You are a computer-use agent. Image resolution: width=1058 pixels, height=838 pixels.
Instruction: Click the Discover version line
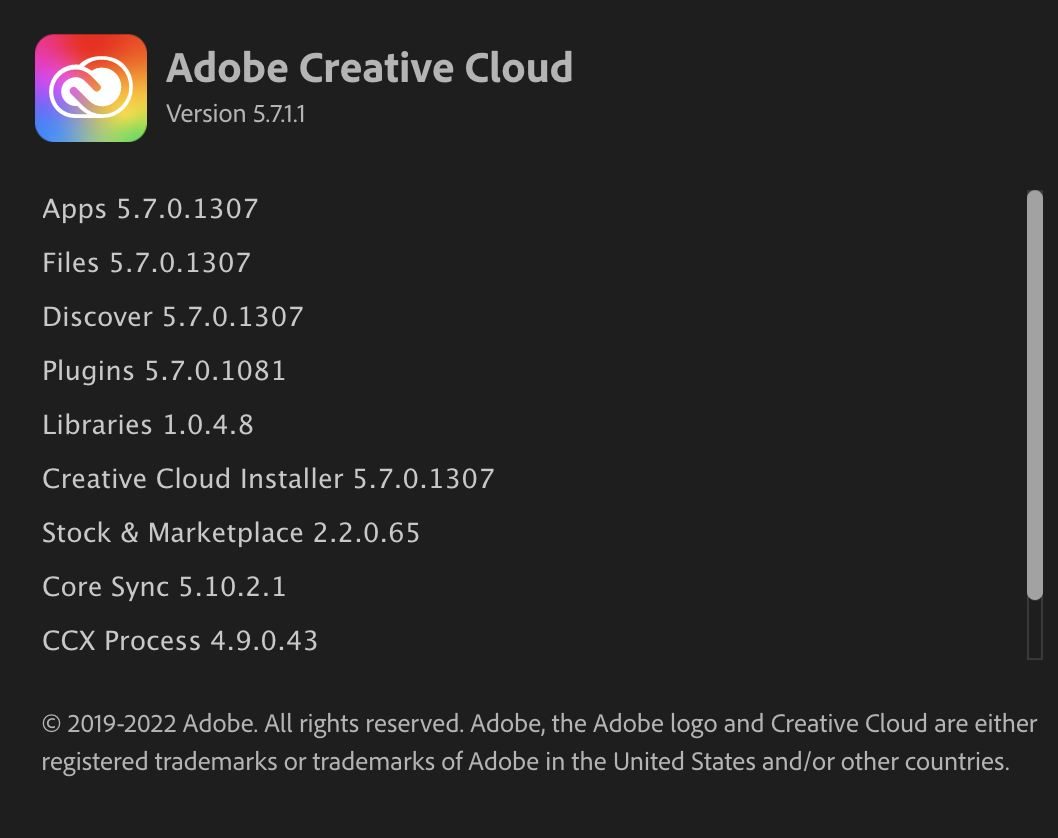(172, 317)
